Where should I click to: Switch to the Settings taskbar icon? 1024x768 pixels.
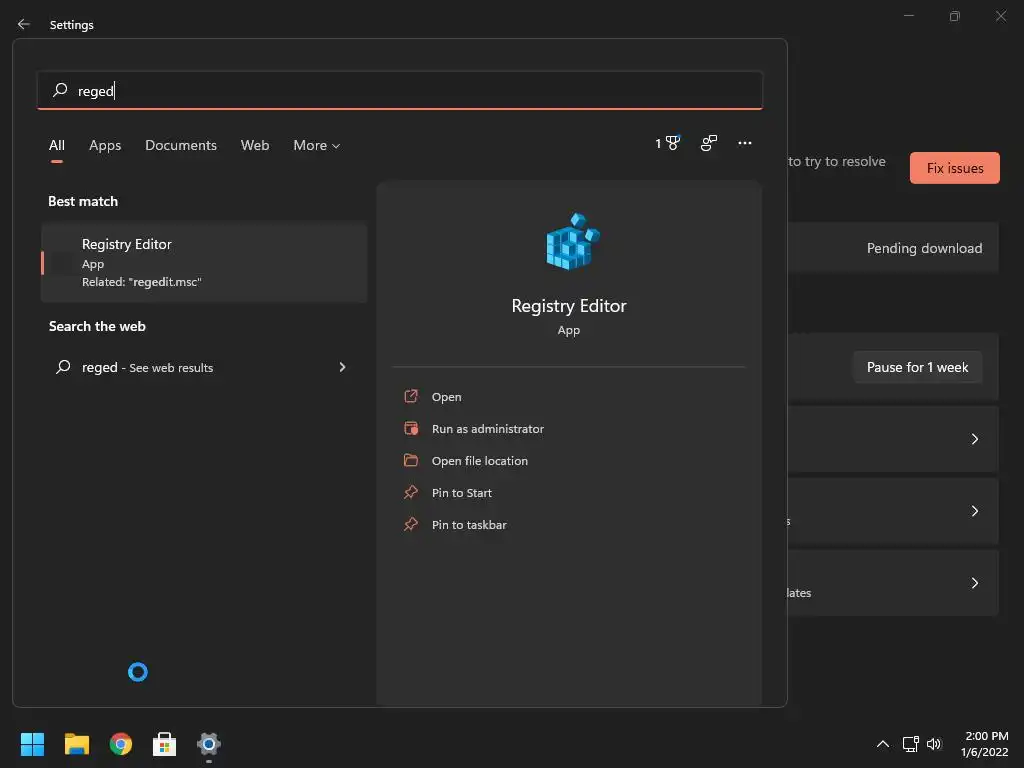point(208,744)
